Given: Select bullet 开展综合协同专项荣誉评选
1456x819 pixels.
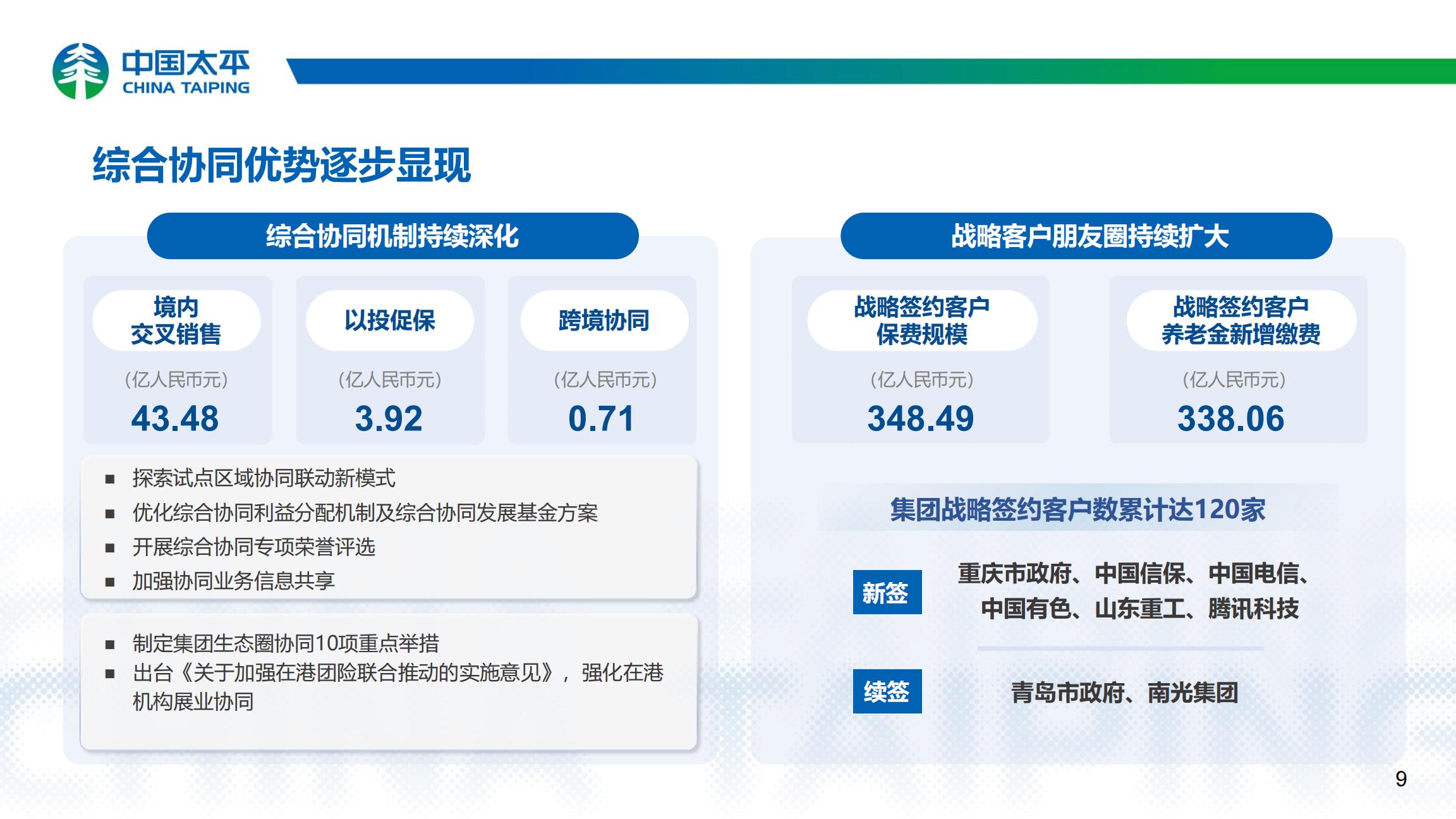Looking at the screenshot, I should point(253,547).
